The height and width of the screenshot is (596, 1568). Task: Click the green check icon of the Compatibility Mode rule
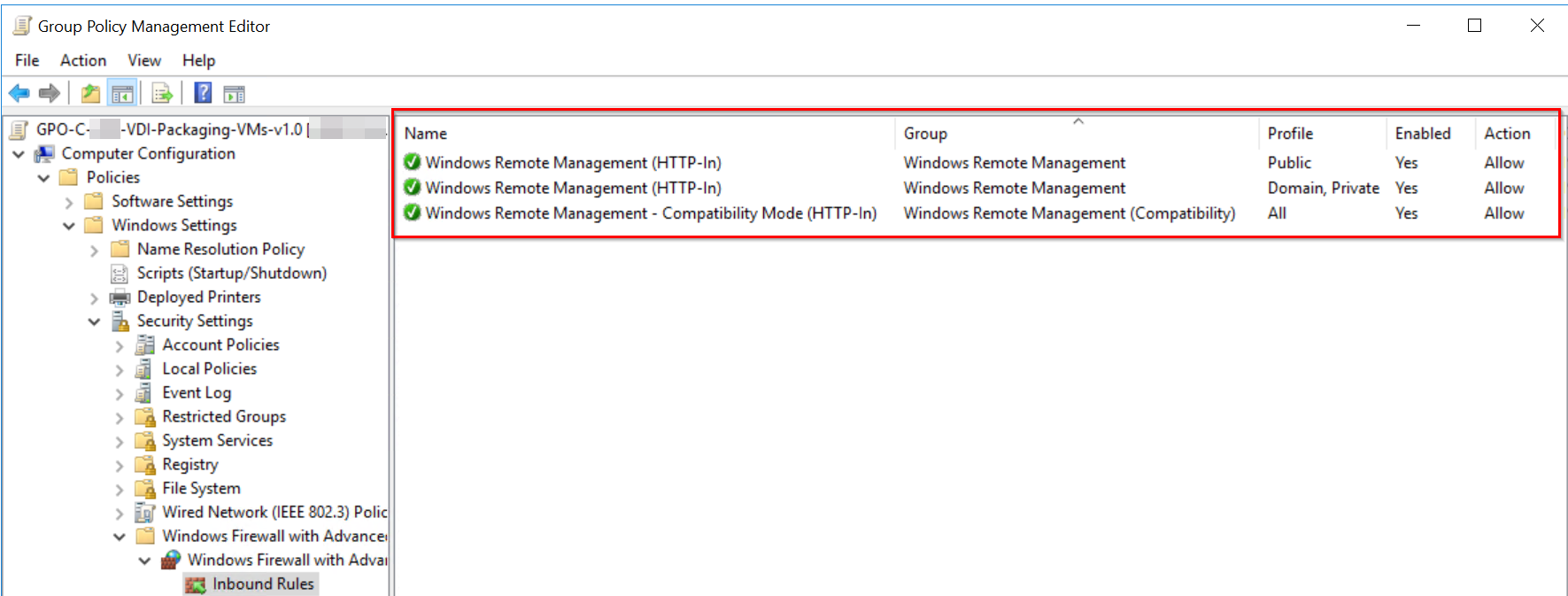click(412, 213)
